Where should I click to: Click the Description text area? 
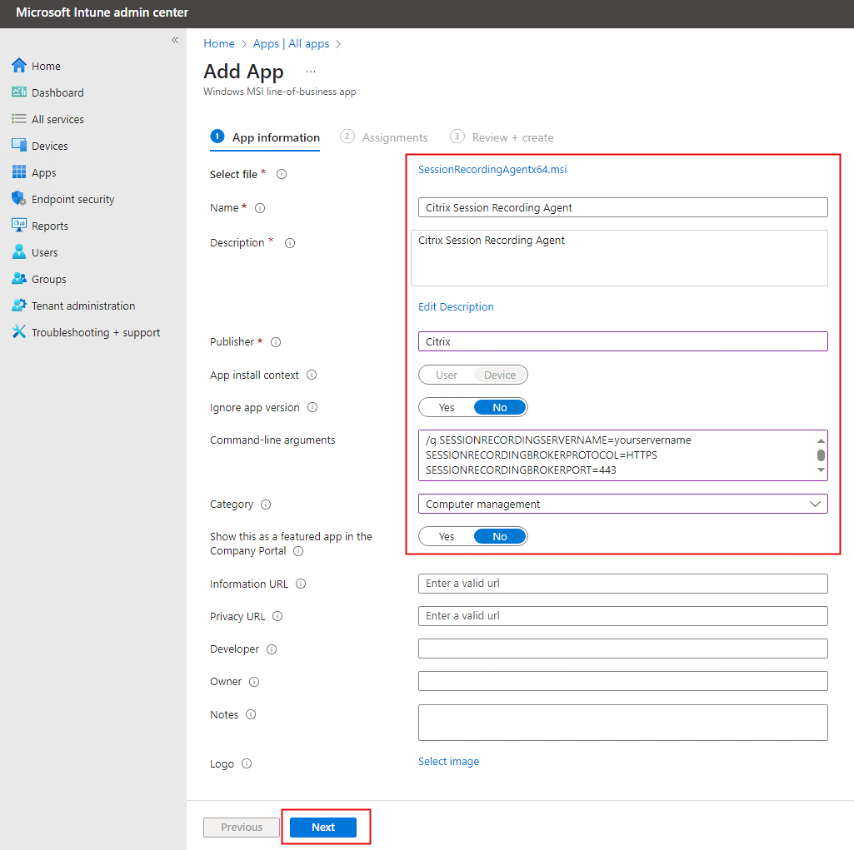619,258
